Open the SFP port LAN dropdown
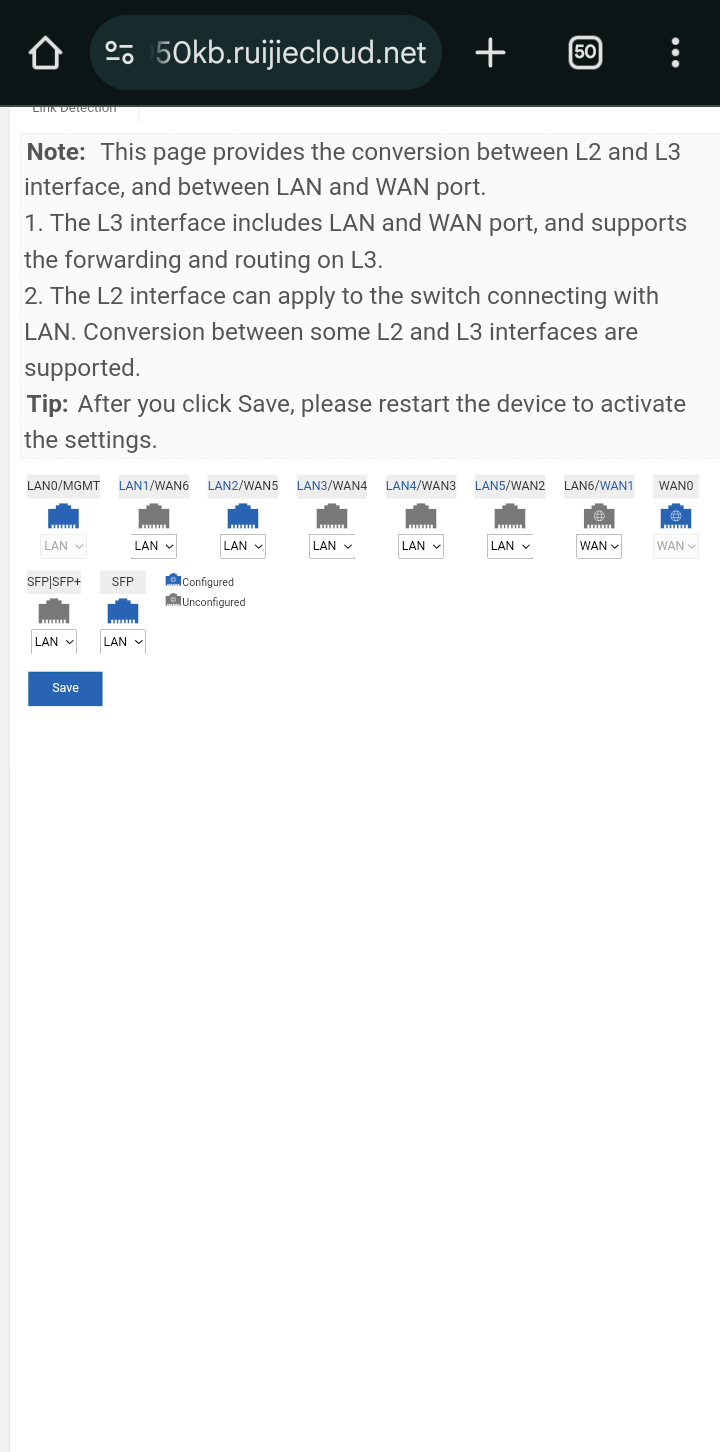 pos(123,642)
